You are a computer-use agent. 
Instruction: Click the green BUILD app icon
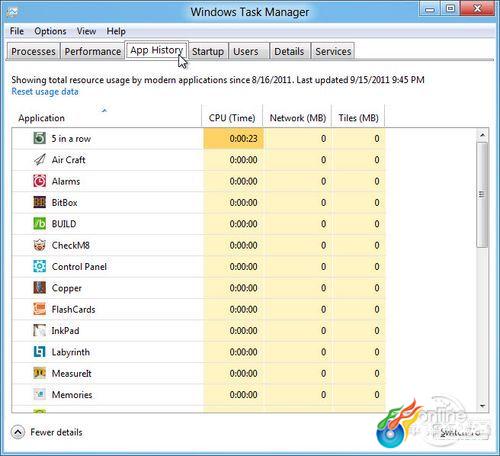tap(40, 224)
